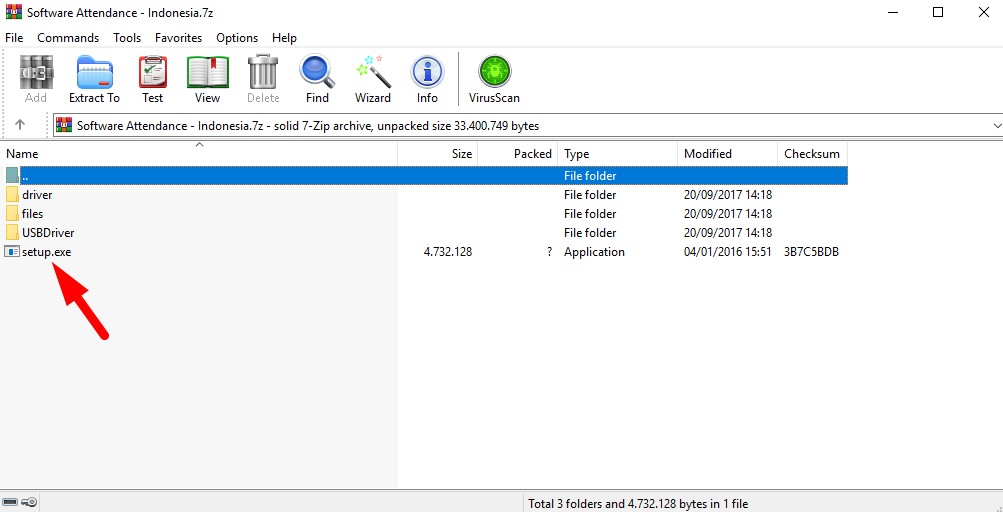
Task: Sort by Size column header
Action: pyautogui.click(x=438, y=154)
